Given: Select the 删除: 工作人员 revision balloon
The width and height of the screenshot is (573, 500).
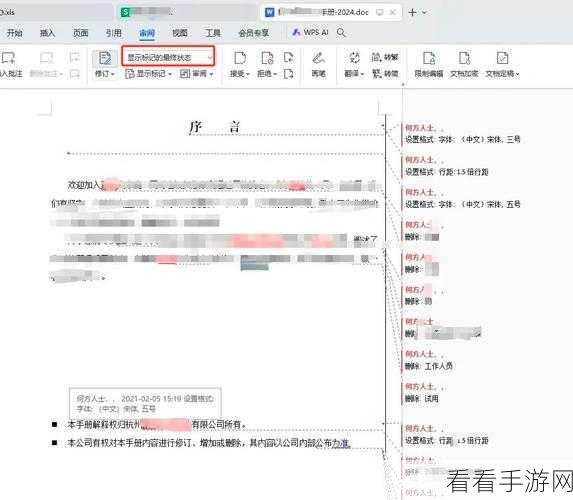Looking at the screenshot, I should pyautogui.click(x=429, y=360).
